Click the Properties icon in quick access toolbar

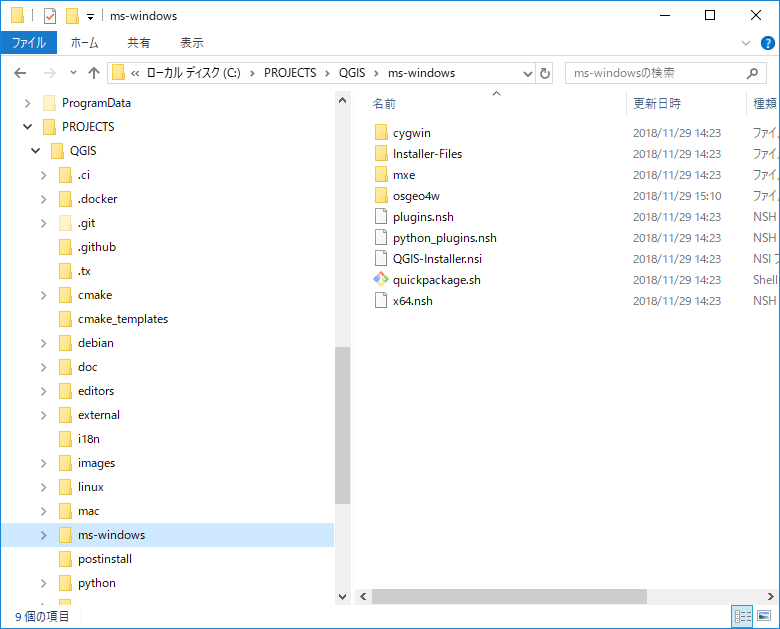(x=50, y=16)
